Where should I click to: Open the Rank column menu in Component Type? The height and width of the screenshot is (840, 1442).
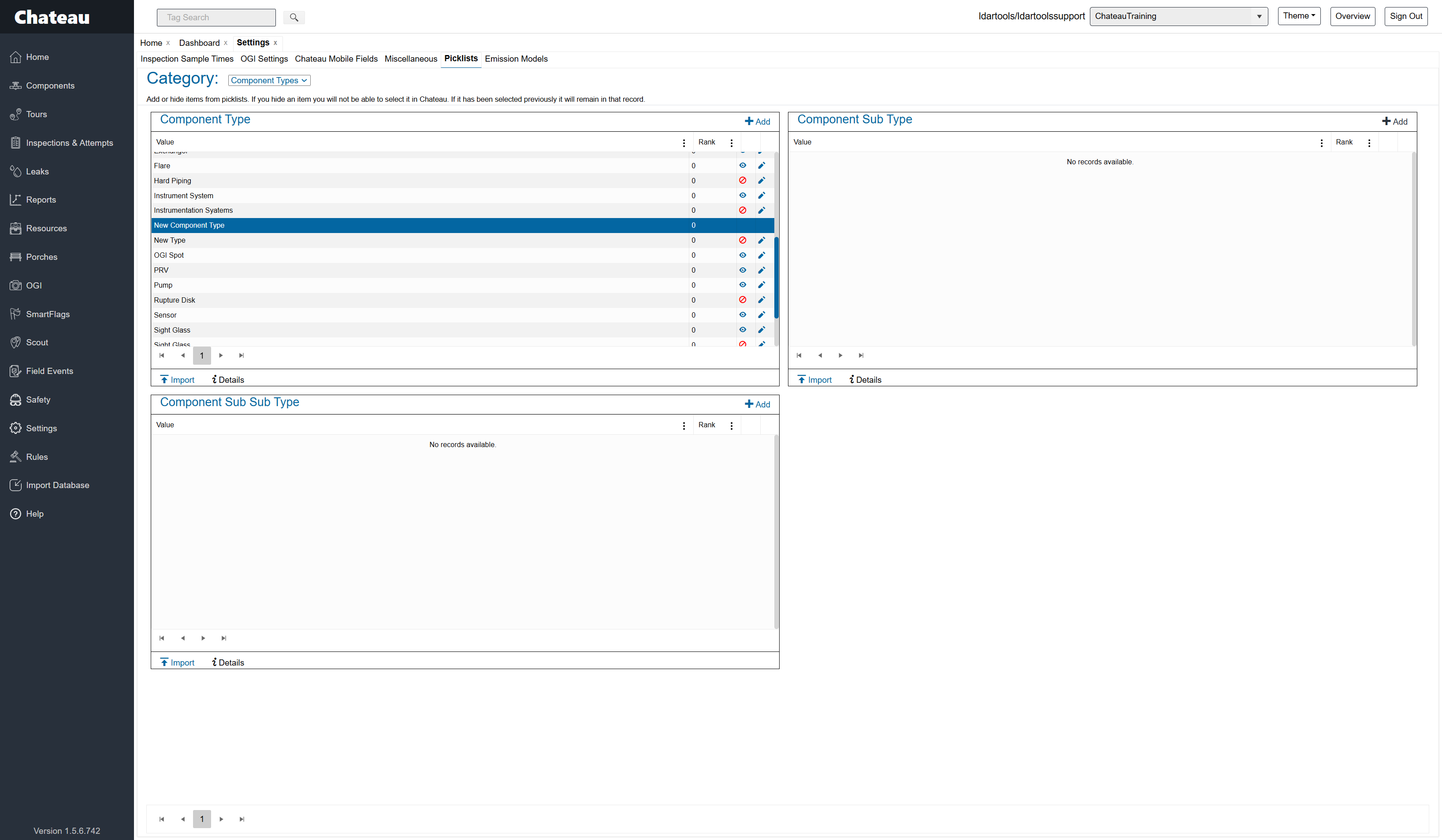(731, 142)
